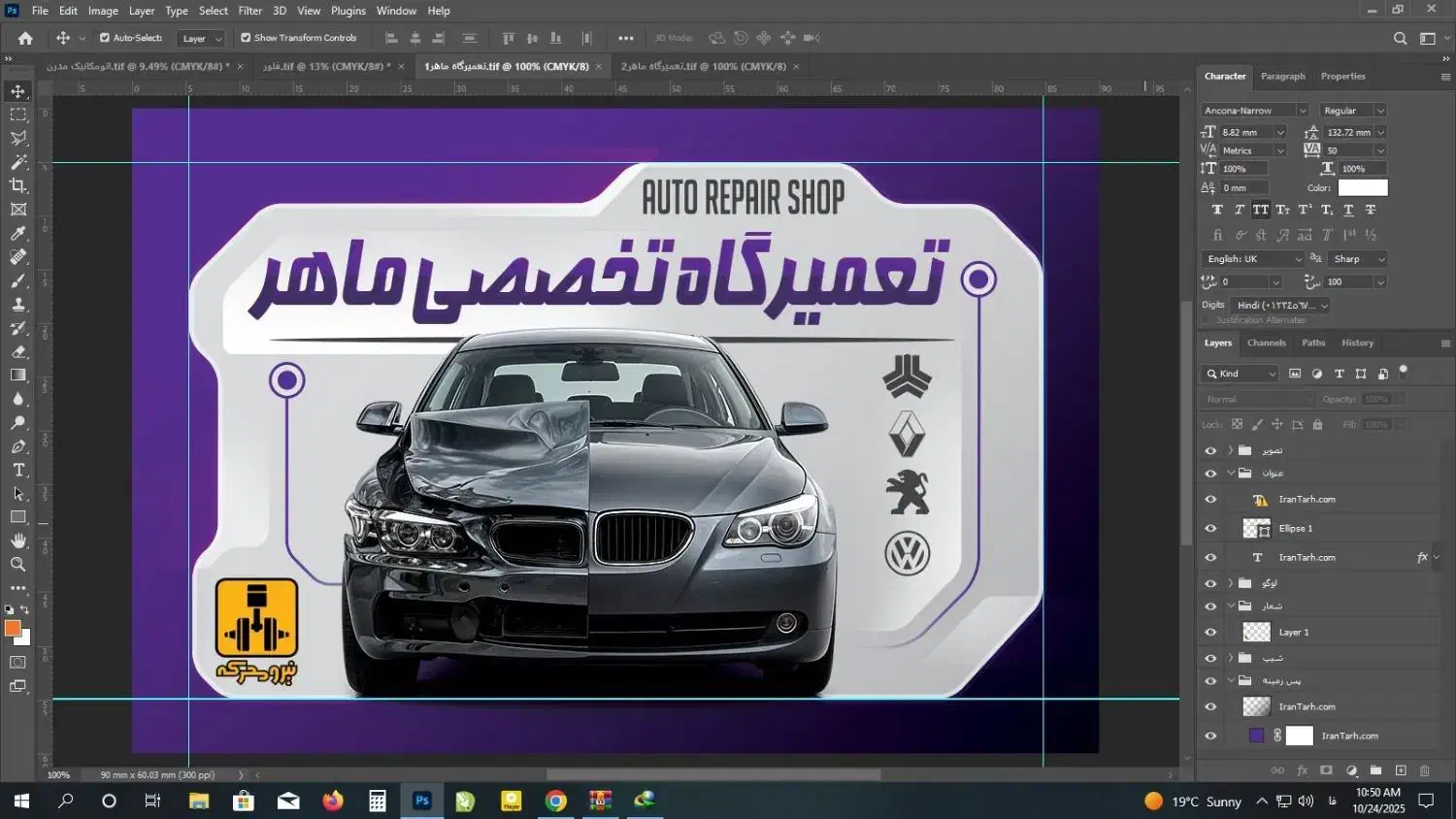Click the ligatures icon in Character panel
This screenshot has height=819, width=1456.
[1217, 235]
